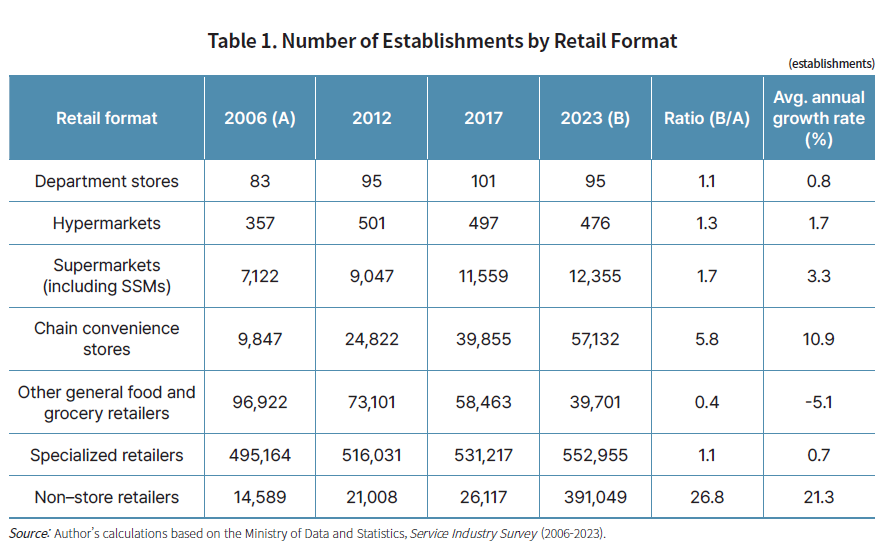
Task: Click the table title 'Table 1. Number of Establishments by Retail Format'
Action: click(x=442, y=41)
